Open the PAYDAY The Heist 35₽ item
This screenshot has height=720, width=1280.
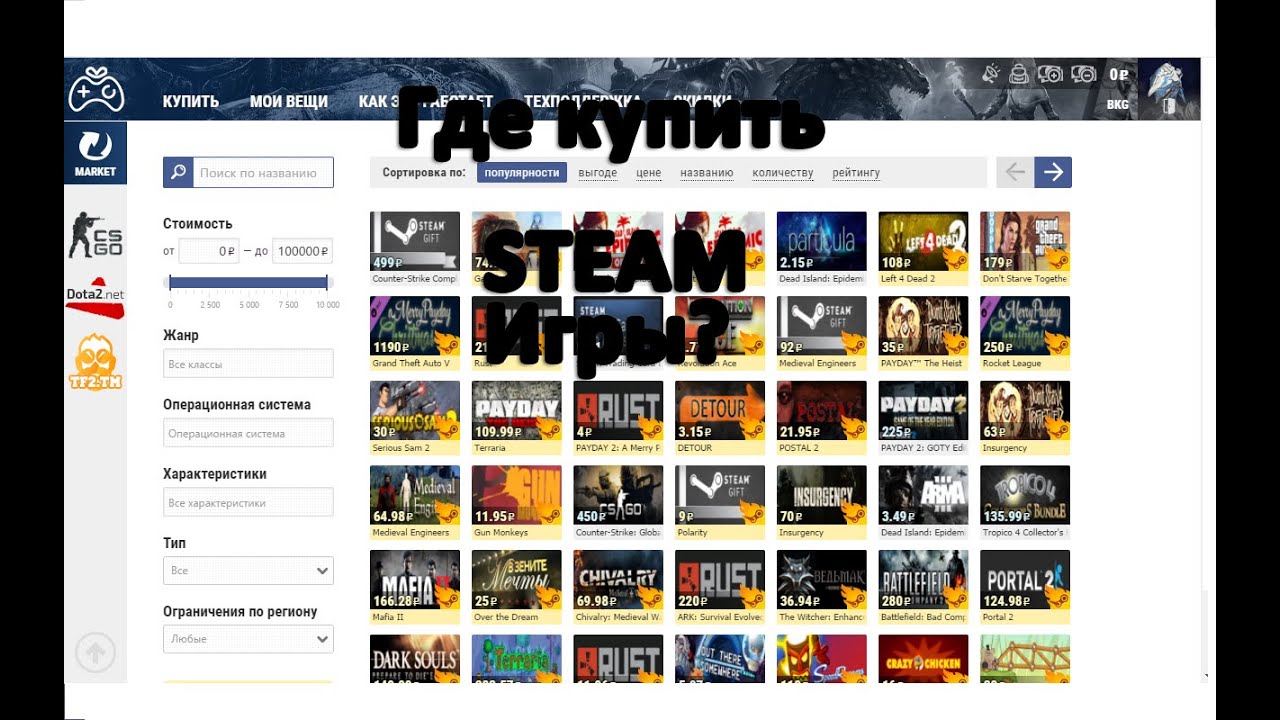923,333
